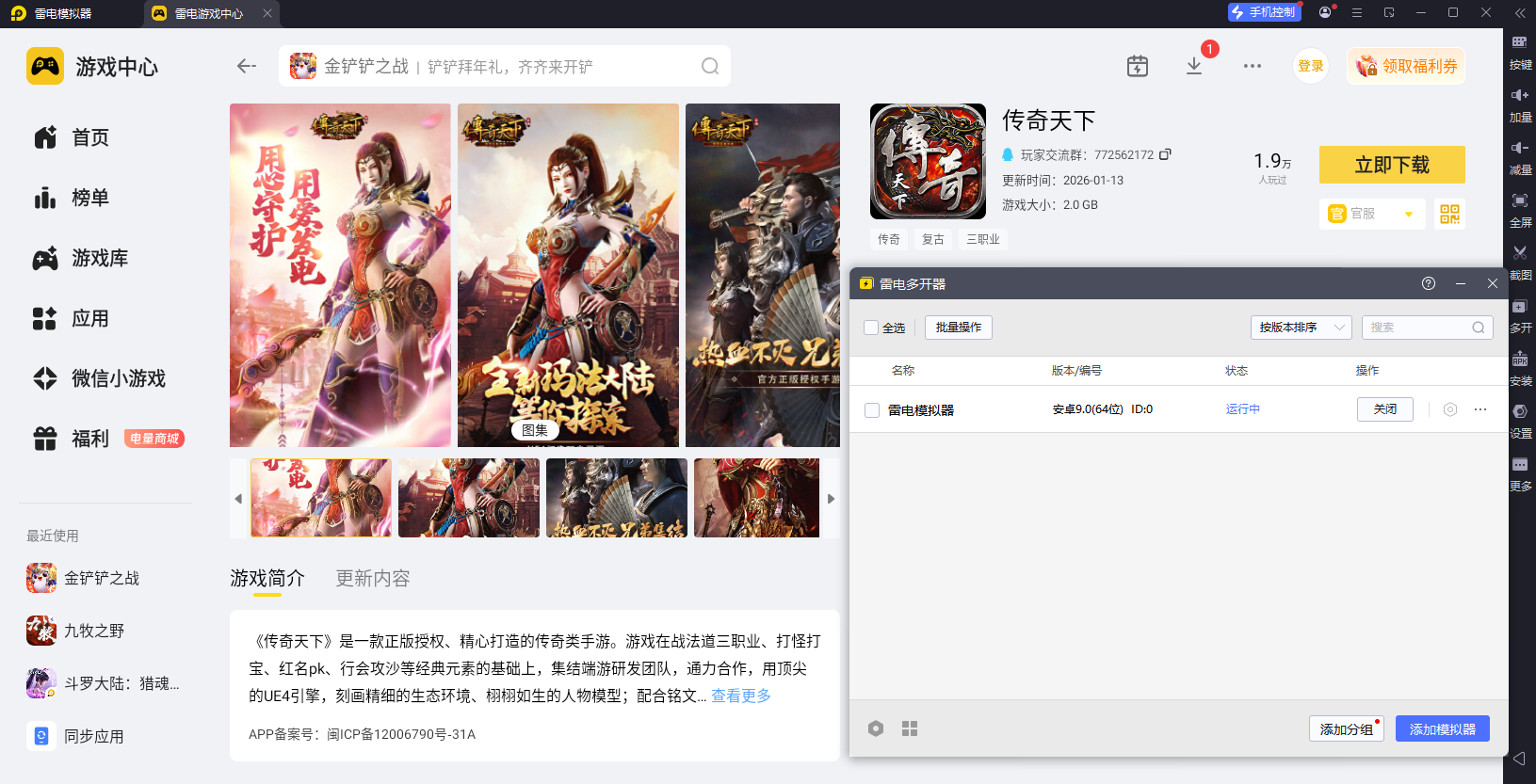Image resolution: width=1536 pixels, height=784 pixels.
Task: Click the 查看更多 link
Action: (x=740, y=696)
